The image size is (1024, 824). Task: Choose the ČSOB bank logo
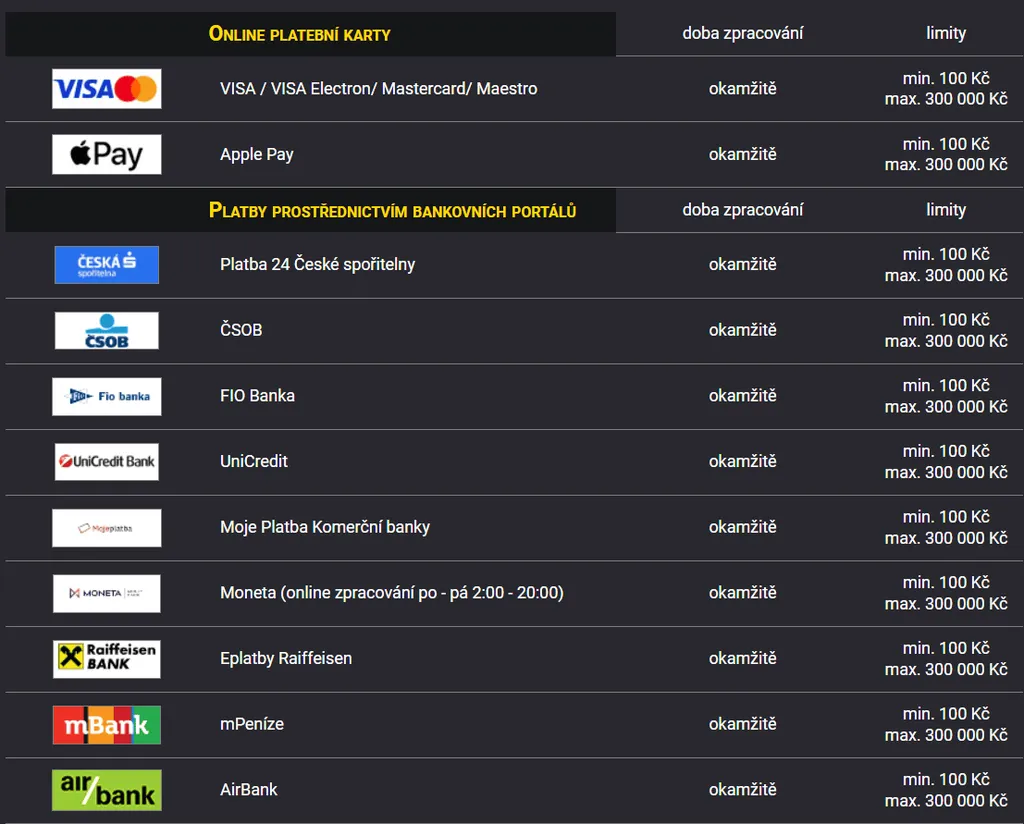pos(106,331)
